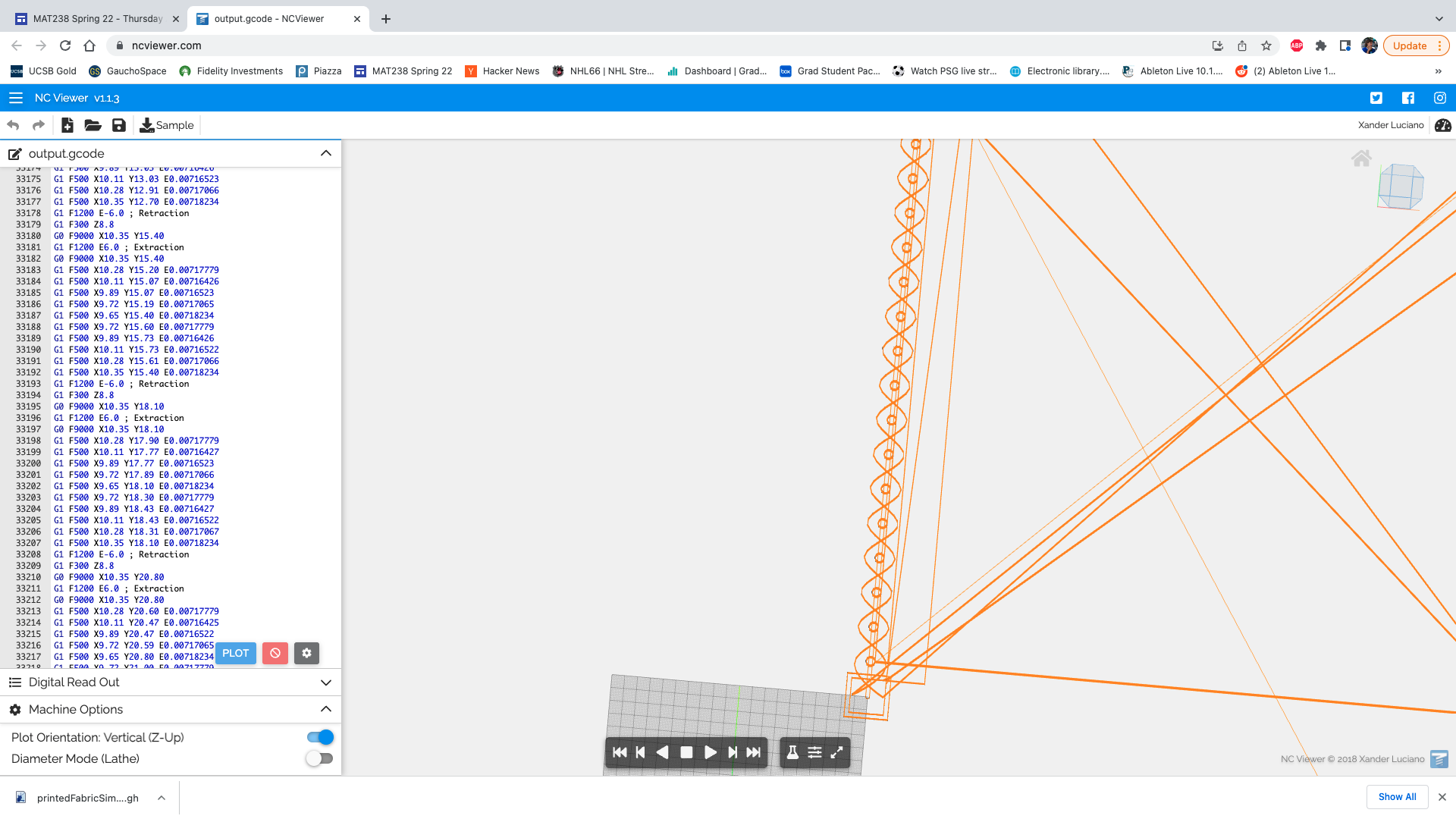
Task: Click the PLOT button
Action: 235,653
